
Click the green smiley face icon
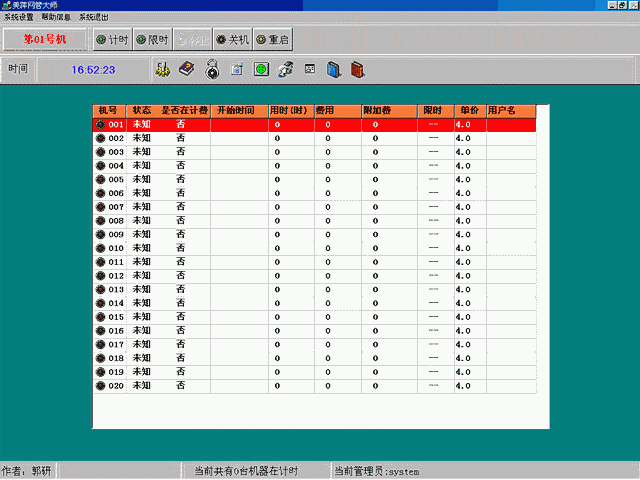[x=261, y=70]
